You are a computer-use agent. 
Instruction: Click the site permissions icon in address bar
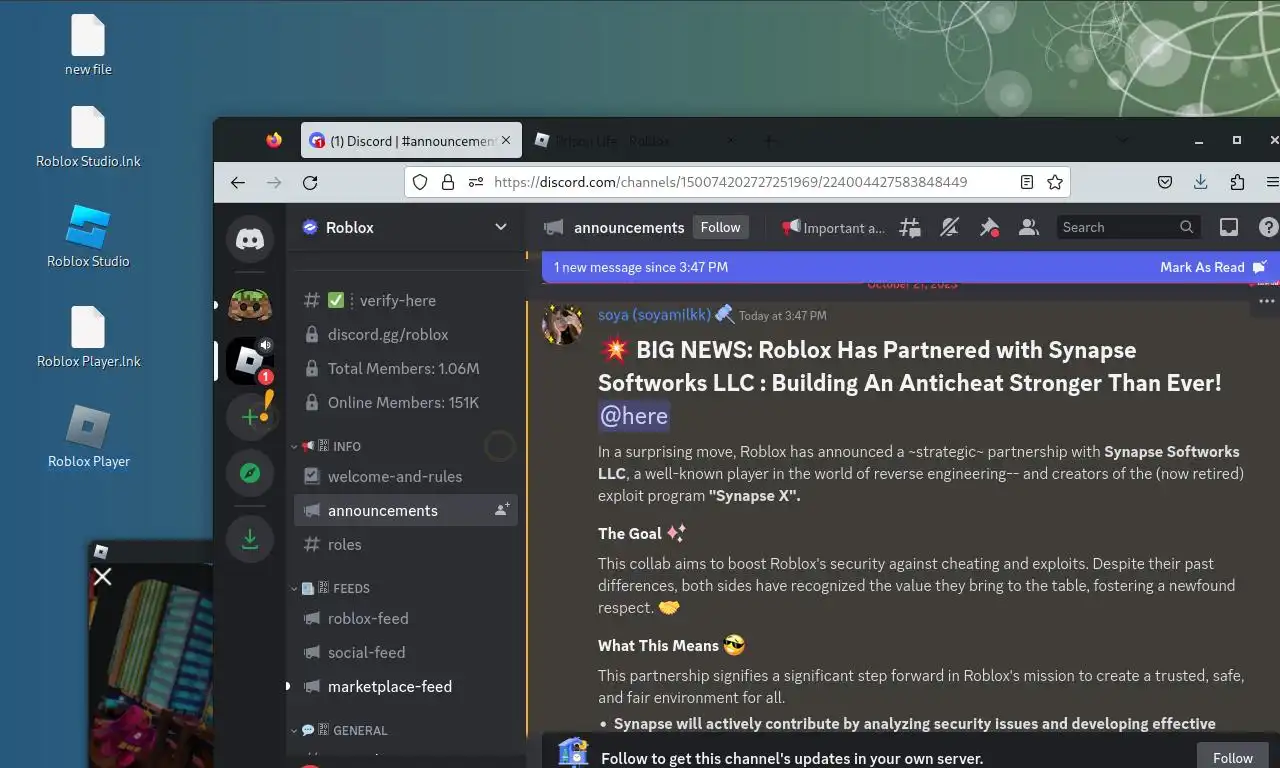(476, 182)
